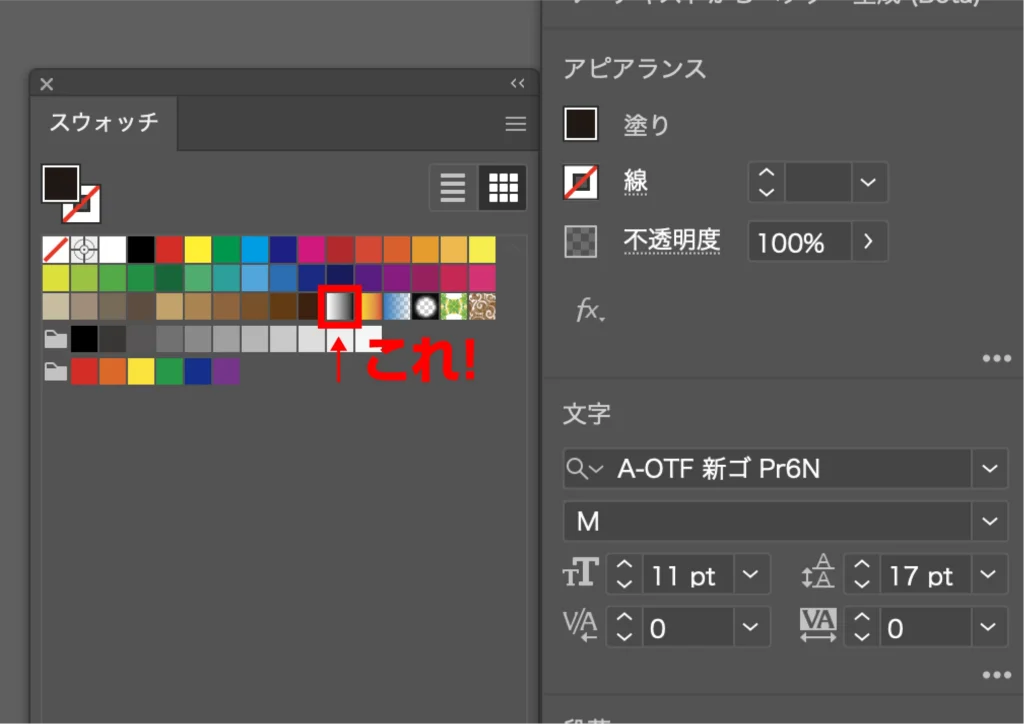Open the font weight M dropdown
The image size is (1024, 724).
(x=990, y=520)
